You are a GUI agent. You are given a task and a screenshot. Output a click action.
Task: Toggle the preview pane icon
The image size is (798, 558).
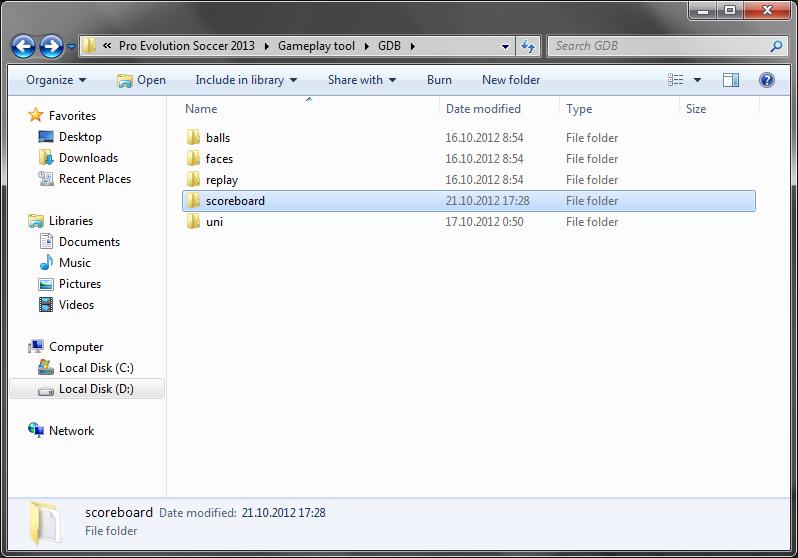(x=731, y=80)
